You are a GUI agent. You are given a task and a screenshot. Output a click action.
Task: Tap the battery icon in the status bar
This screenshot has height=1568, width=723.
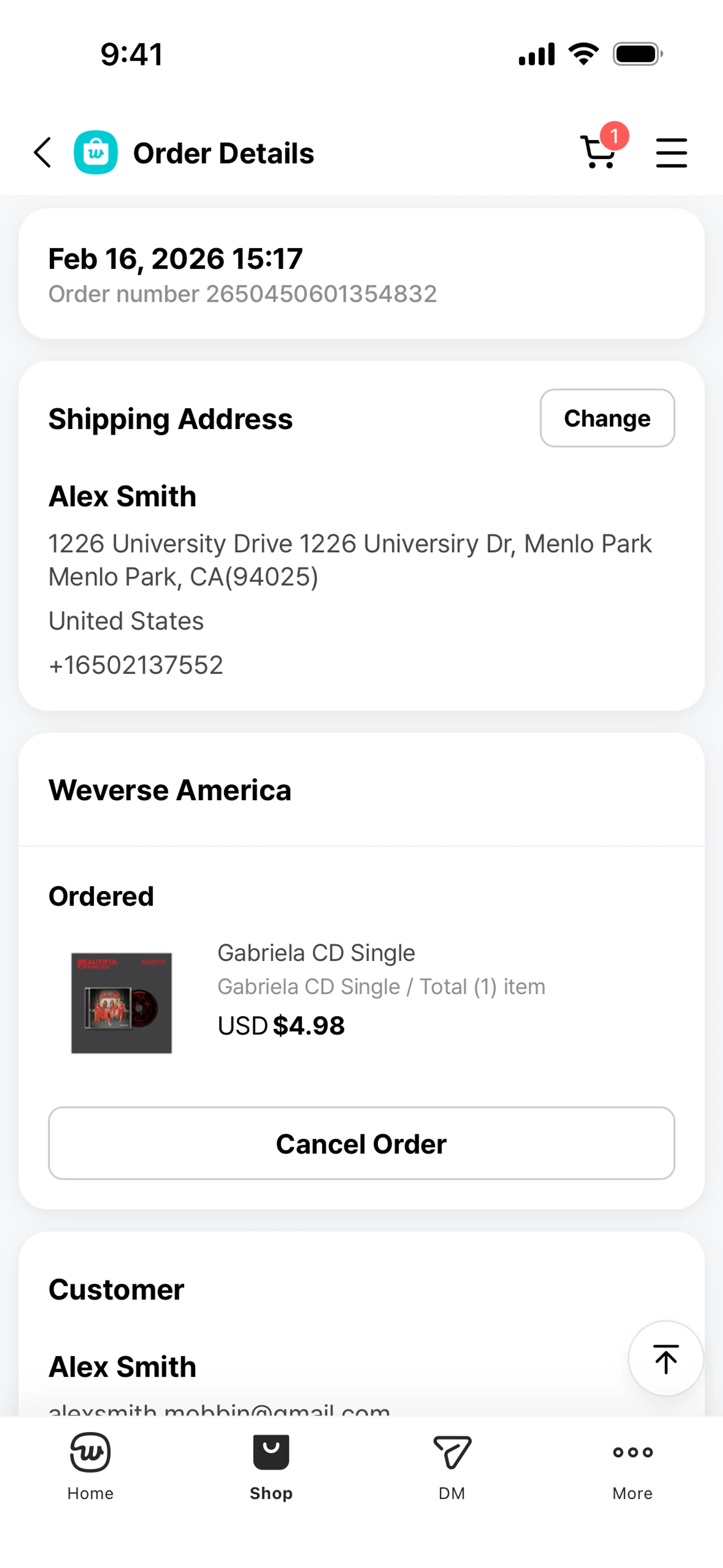coord(637,54)
